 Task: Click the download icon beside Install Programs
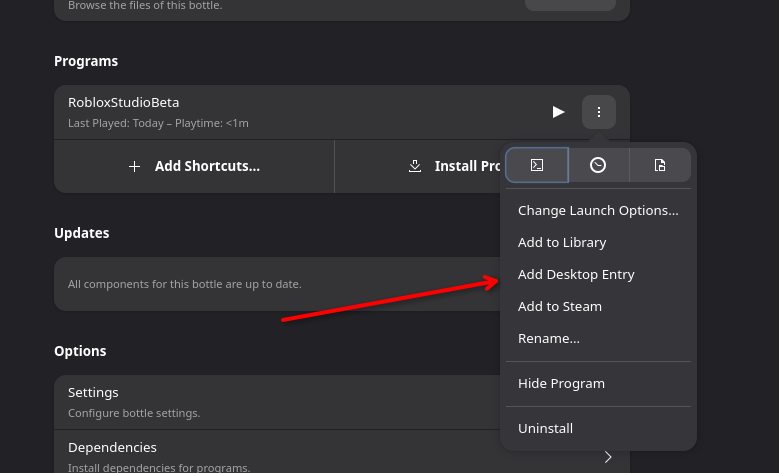(x=415, y=166)
